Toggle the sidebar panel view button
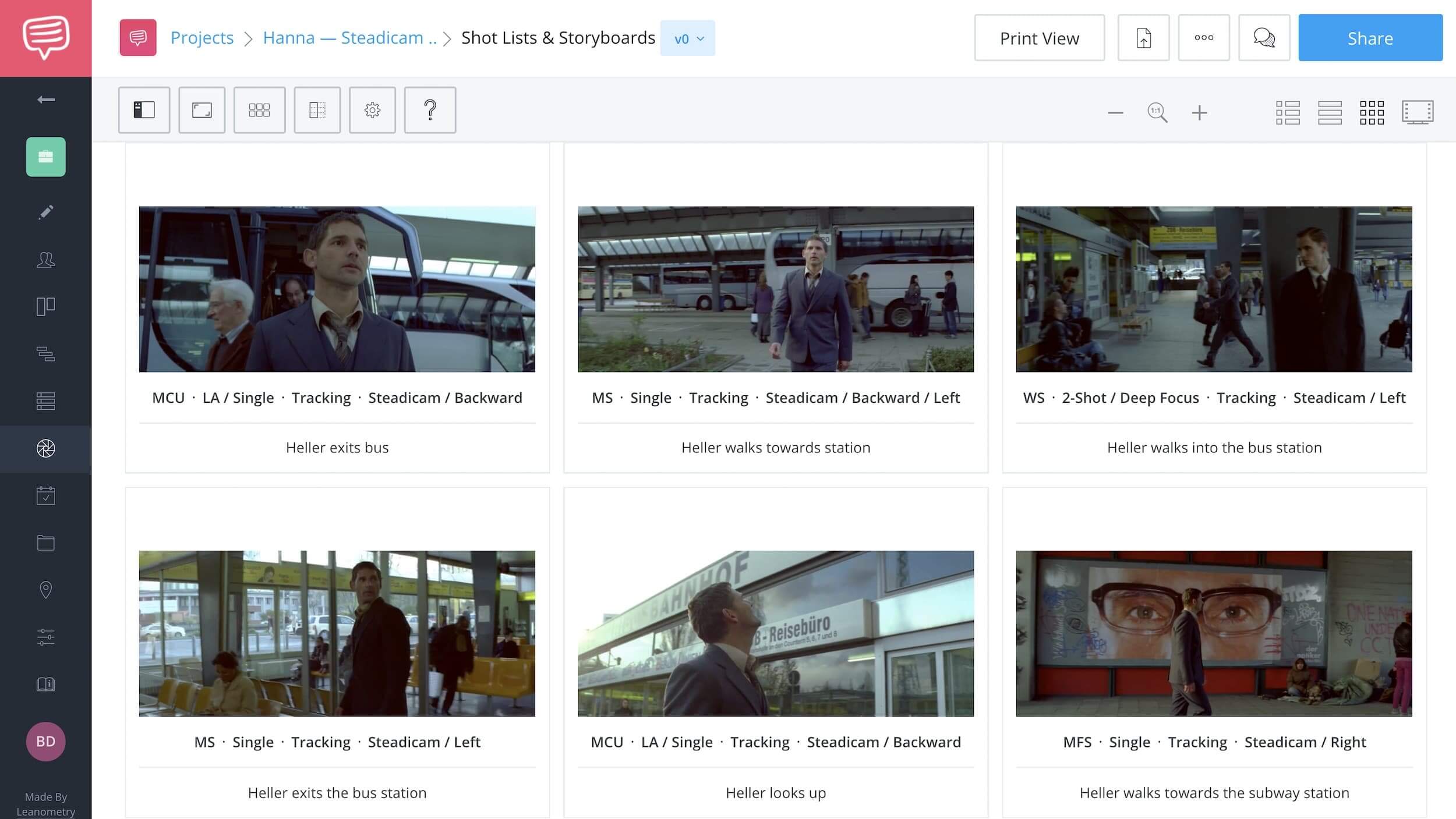The width and height of the screenshot is (1456, 819). tap(144, 110)
